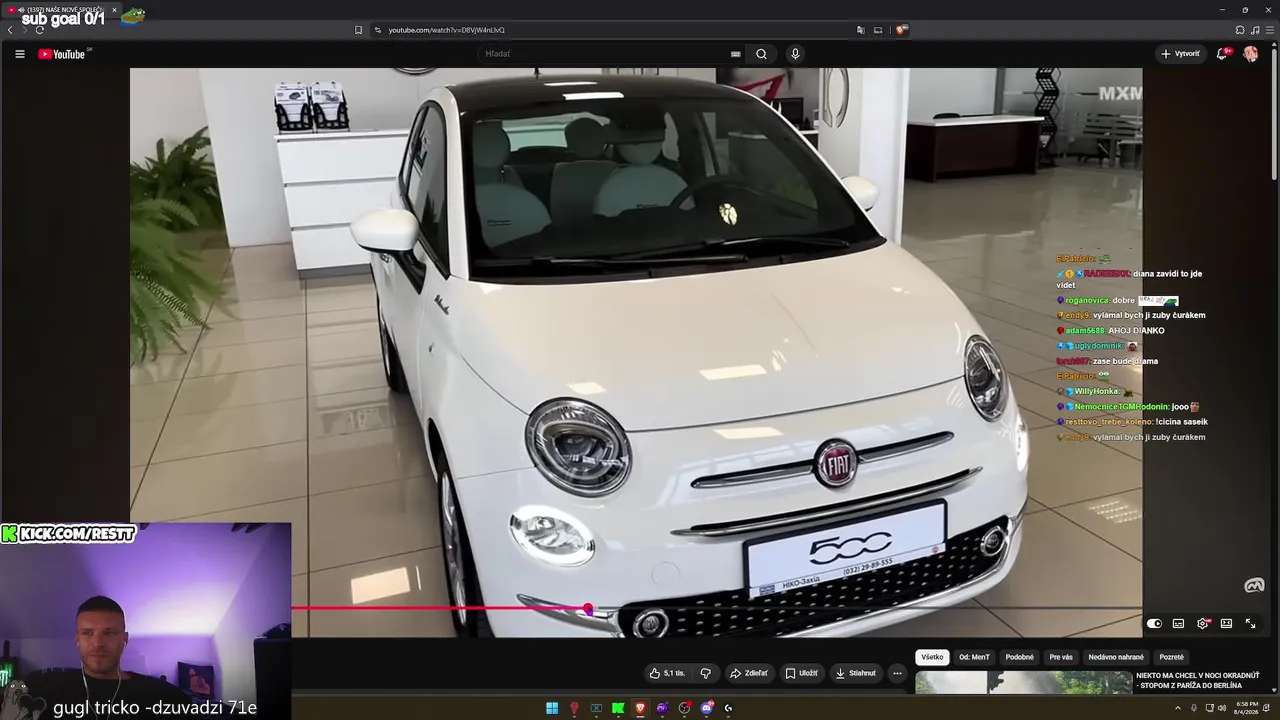The image size is (1280, 720).
Task: Go back with the browser back arrow
Action: (x=10, y=30)
